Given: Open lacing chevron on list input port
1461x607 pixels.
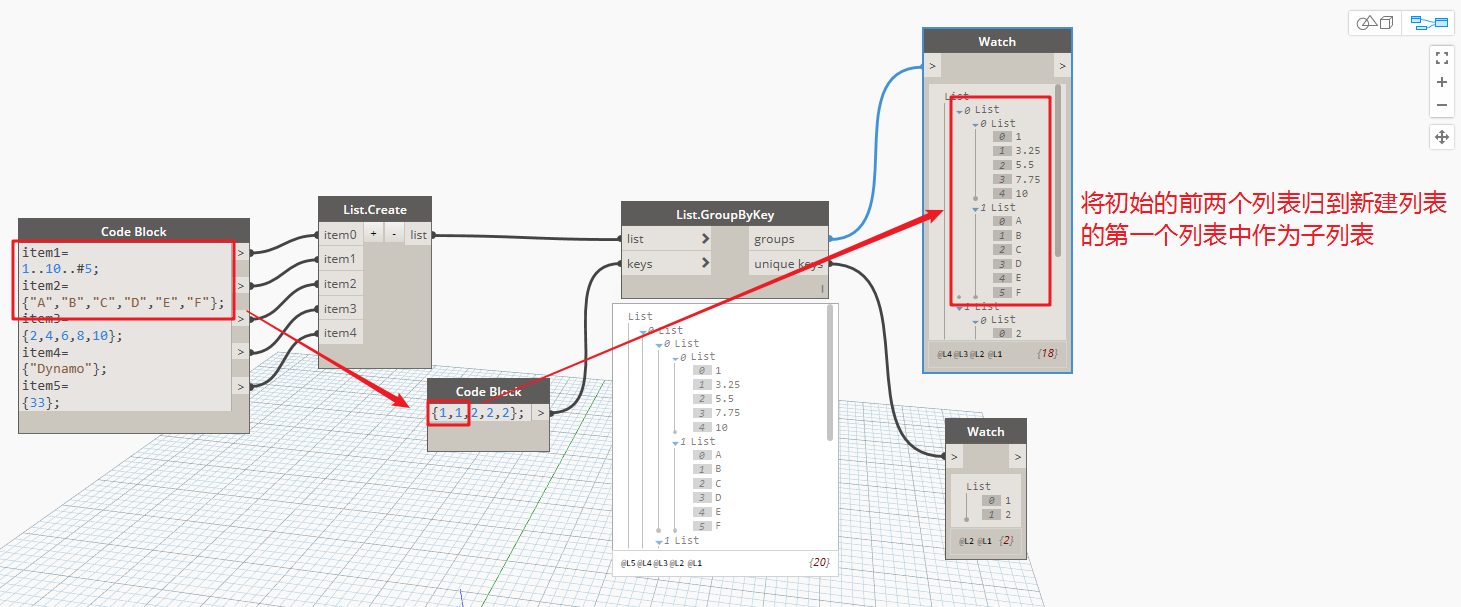Looking at the screenshot, I should 706,239.
